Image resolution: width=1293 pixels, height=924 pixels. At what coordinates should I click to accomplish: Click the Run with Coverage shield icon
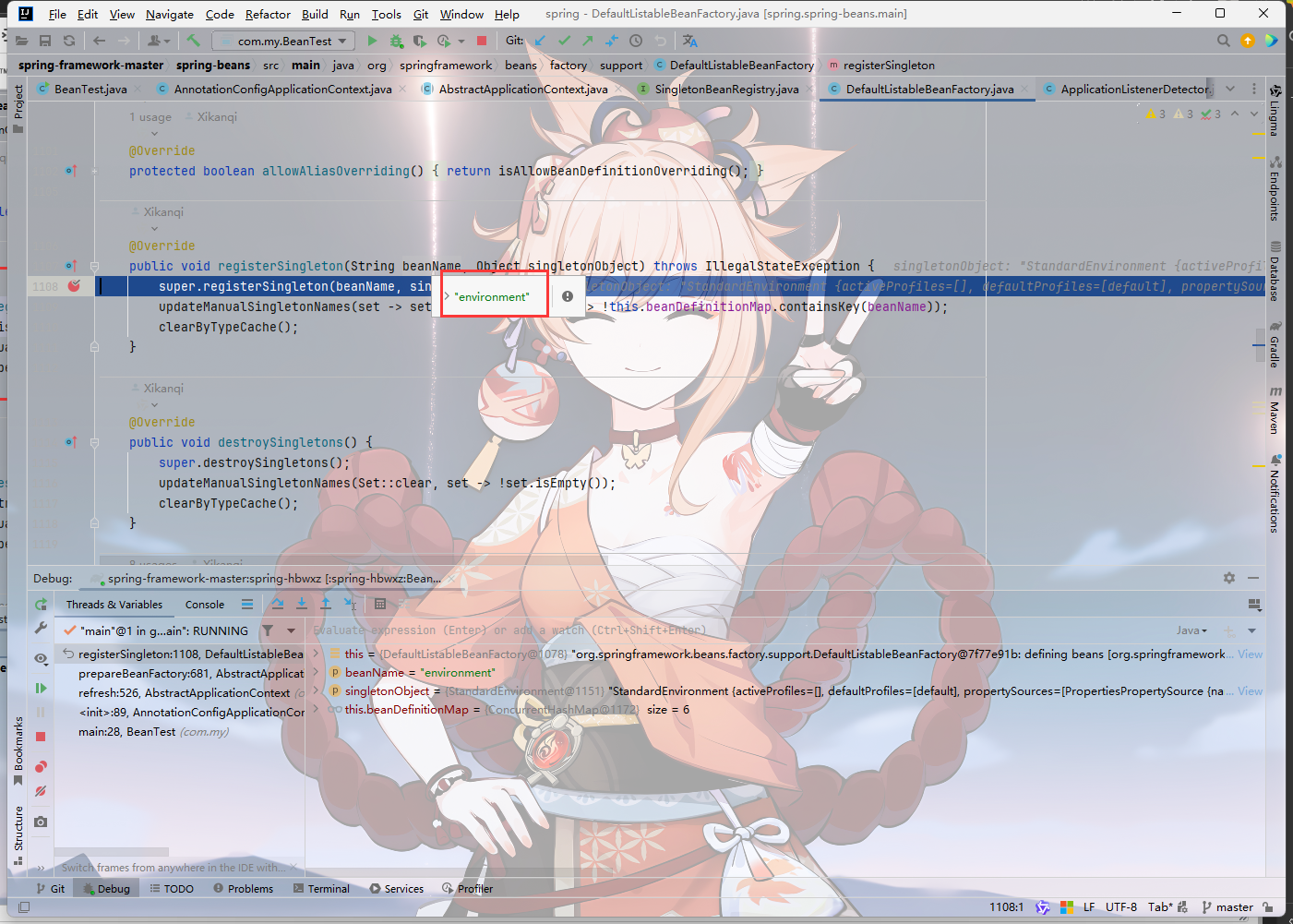tap(419, 41)
